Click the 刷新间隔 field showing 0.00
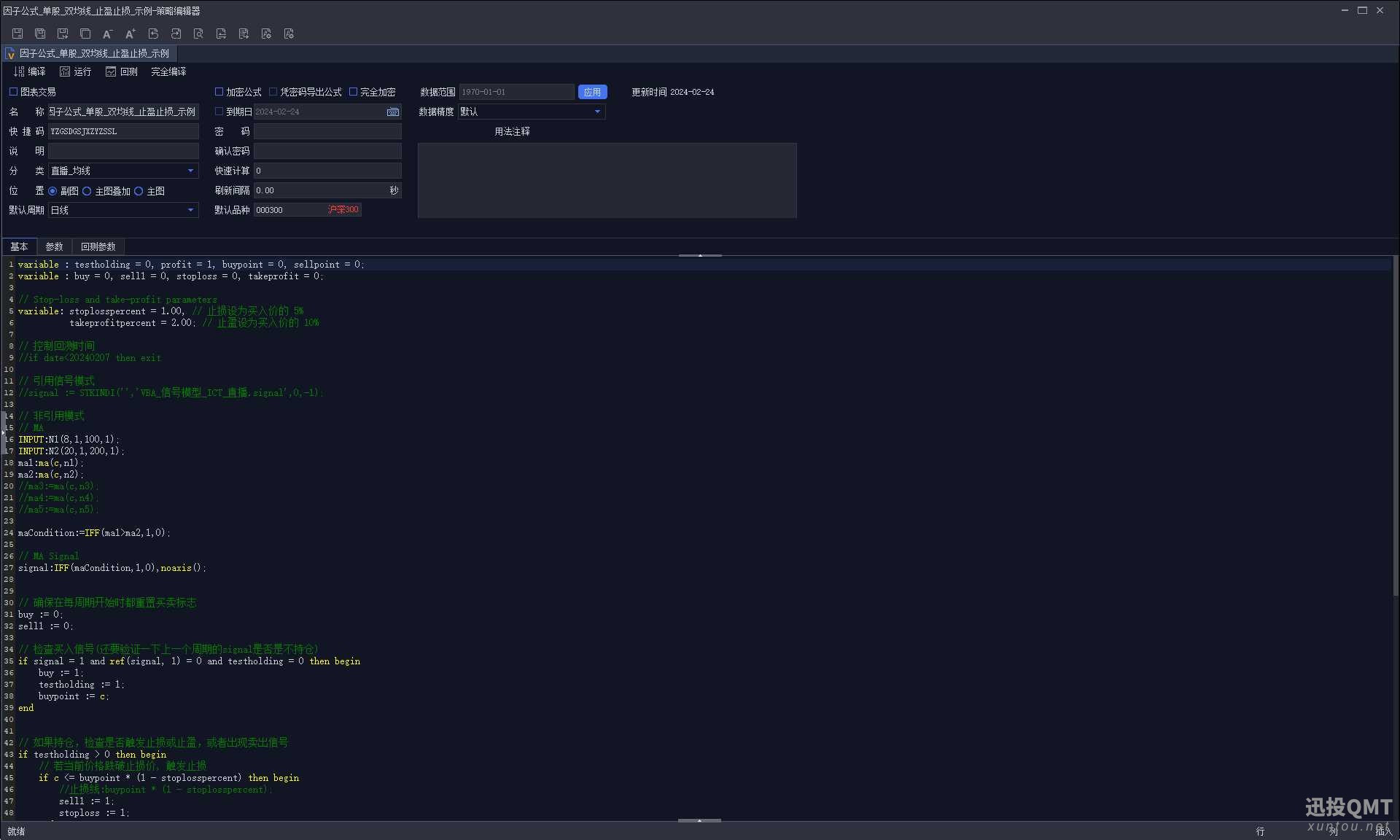 [327, 190]
